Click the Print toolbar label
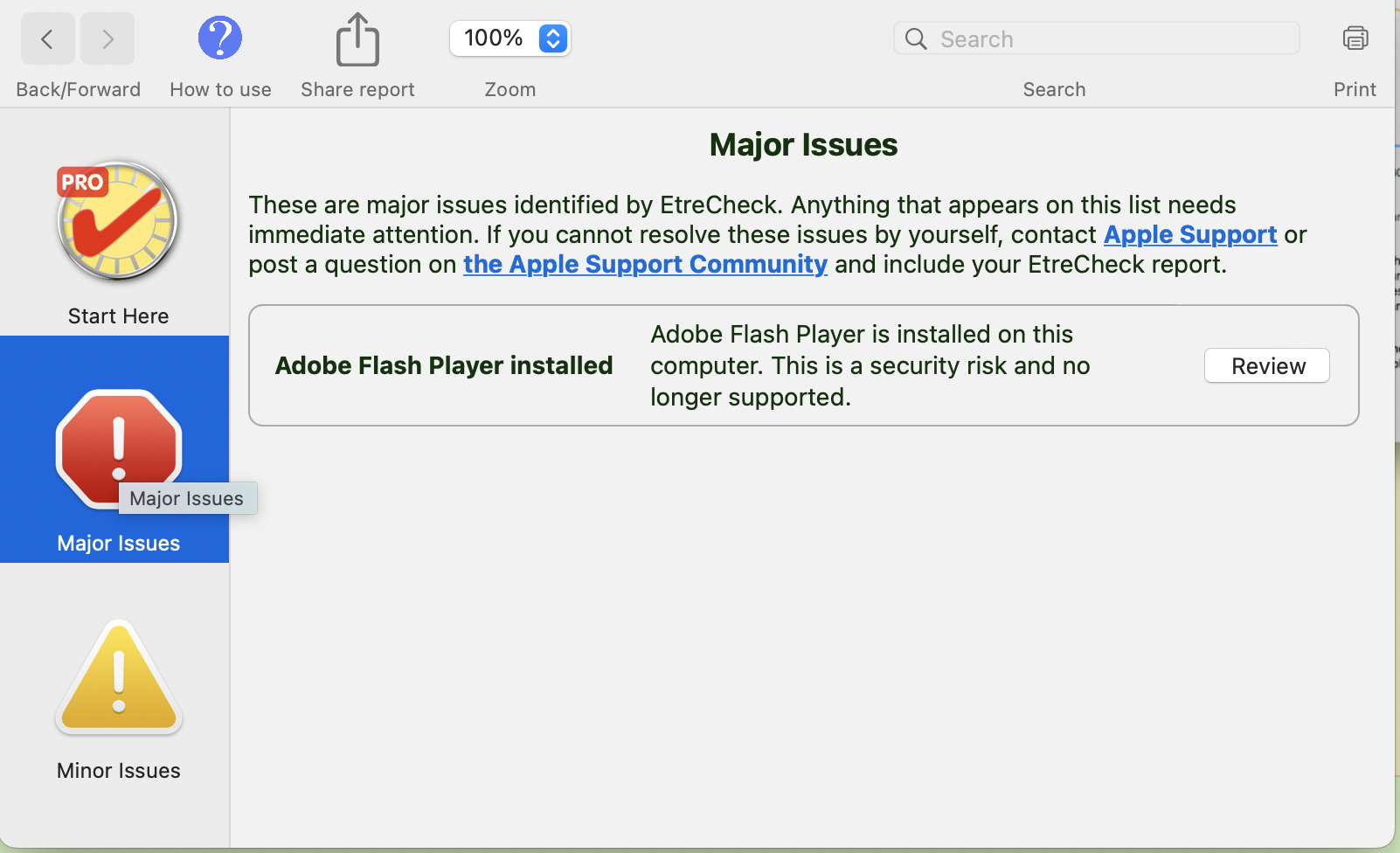1400x853 pixels. pyautogui.click(x=1355, y=90)
